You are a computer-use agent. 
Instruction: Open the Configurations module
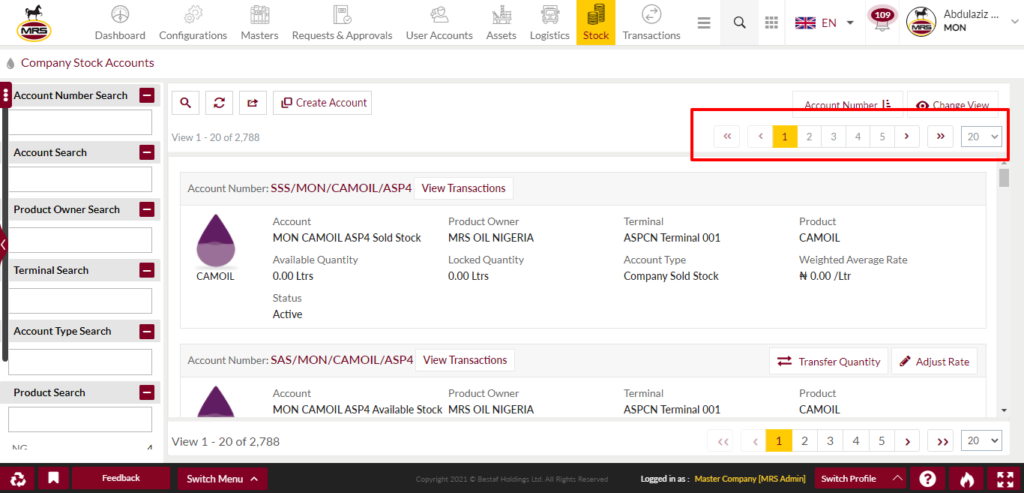coord(193,23)
